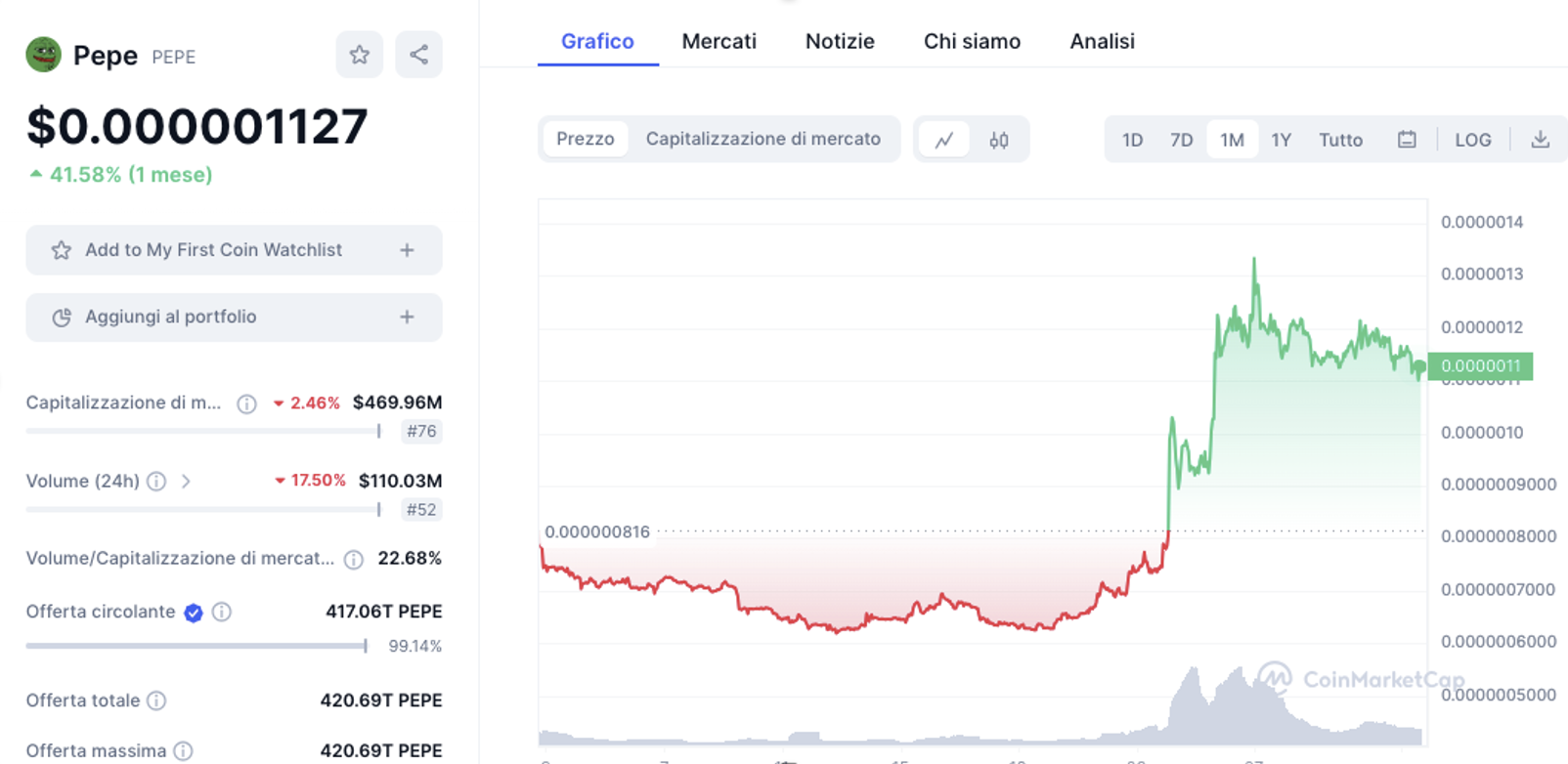Open the calendar date range picker
This screenshot has width=1568, height=764.
coord(1407,140)
